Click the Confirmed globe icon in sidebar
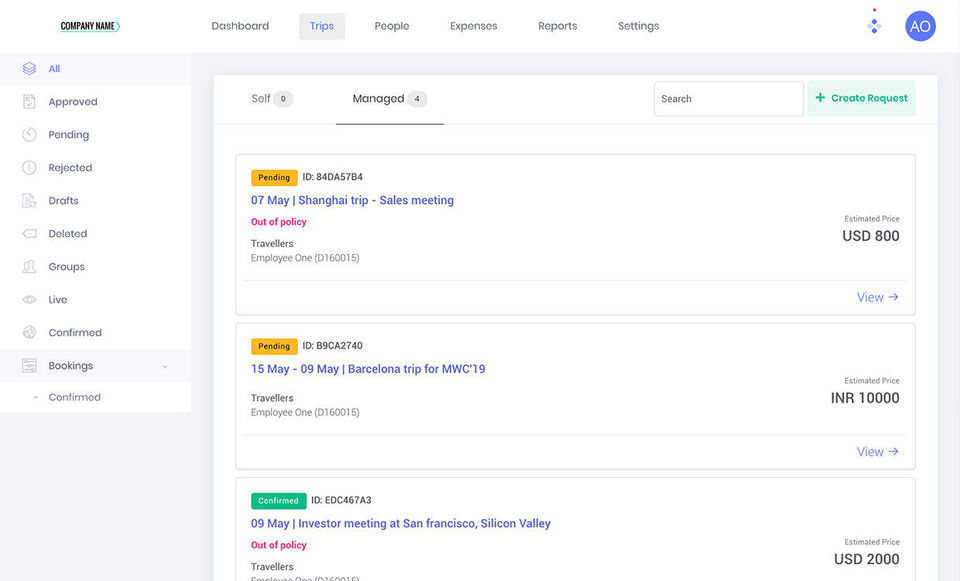The width and height of the screenshot is (960, 581). click(x=29, y=333)
